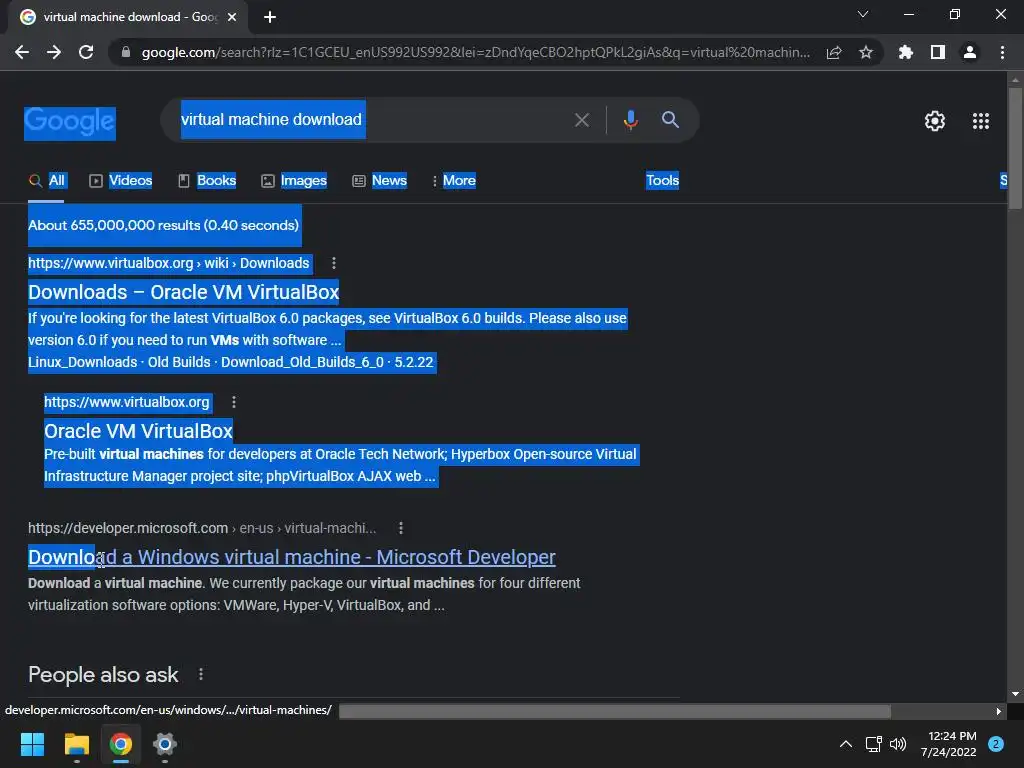
Task: Open the search Tools options
Action: 662,181
